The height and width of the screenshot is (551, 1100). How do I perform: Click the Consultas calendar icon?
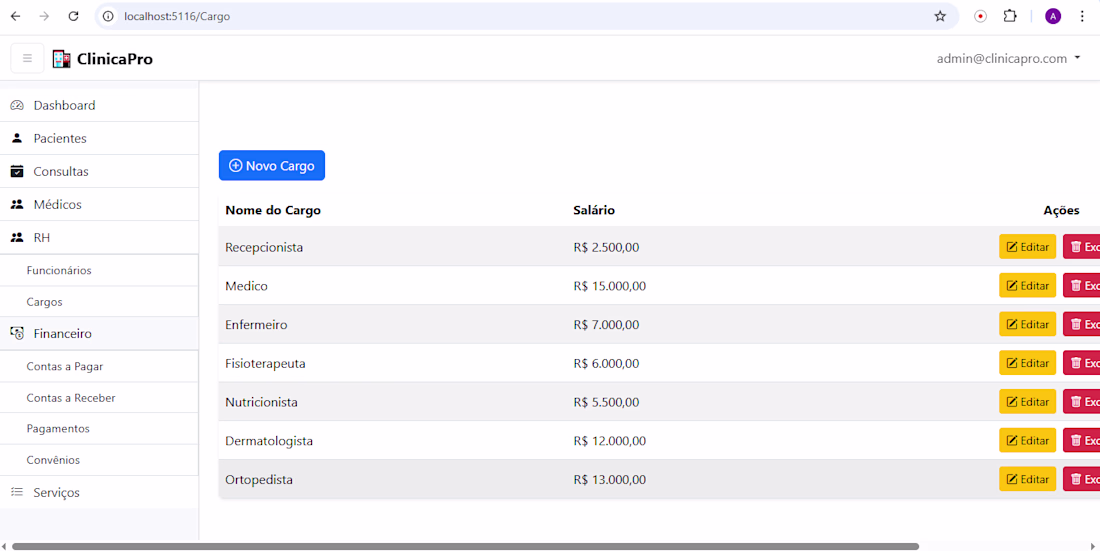(18, 171)
